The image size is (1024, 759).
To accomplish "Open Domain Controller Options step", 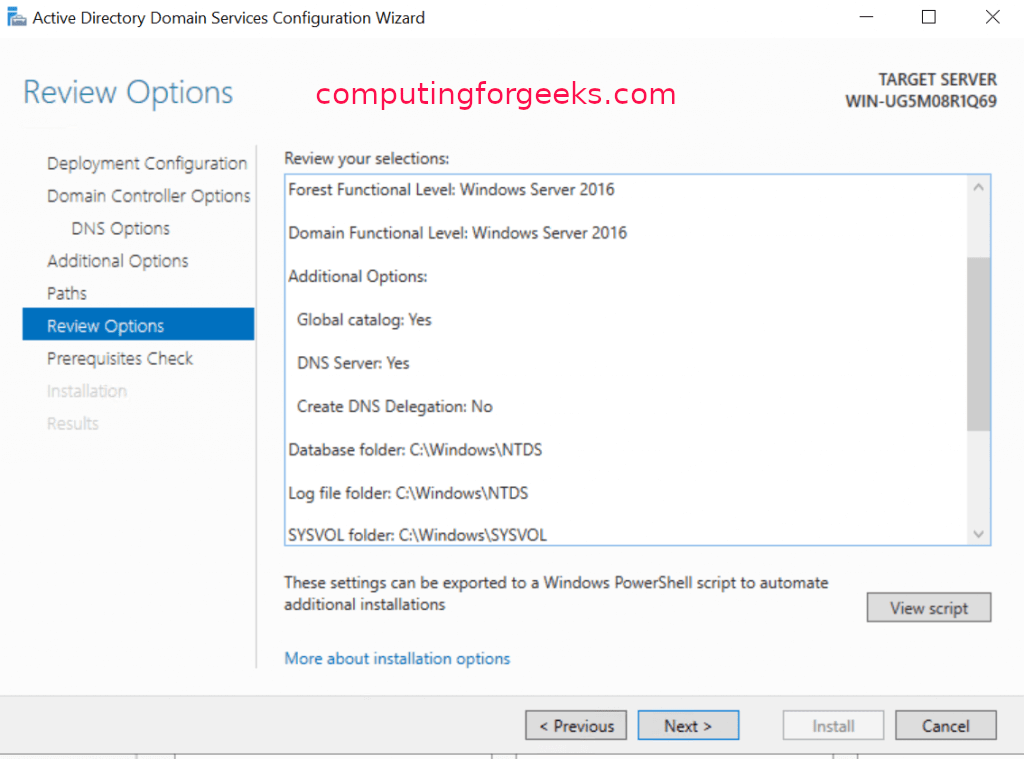I will (148, 196).
